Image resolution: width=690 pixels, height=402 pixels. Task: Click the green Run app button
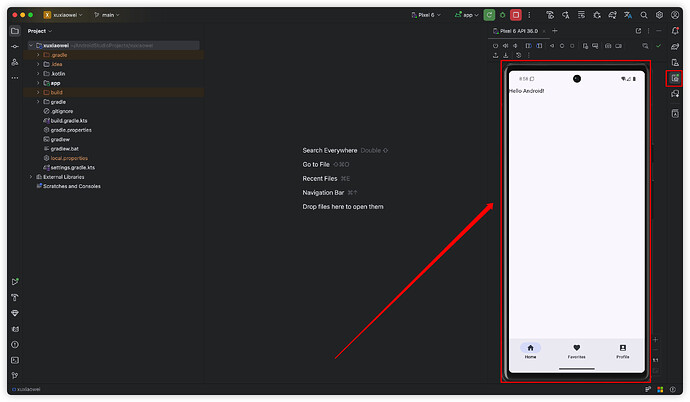click(x=488, y=15)
